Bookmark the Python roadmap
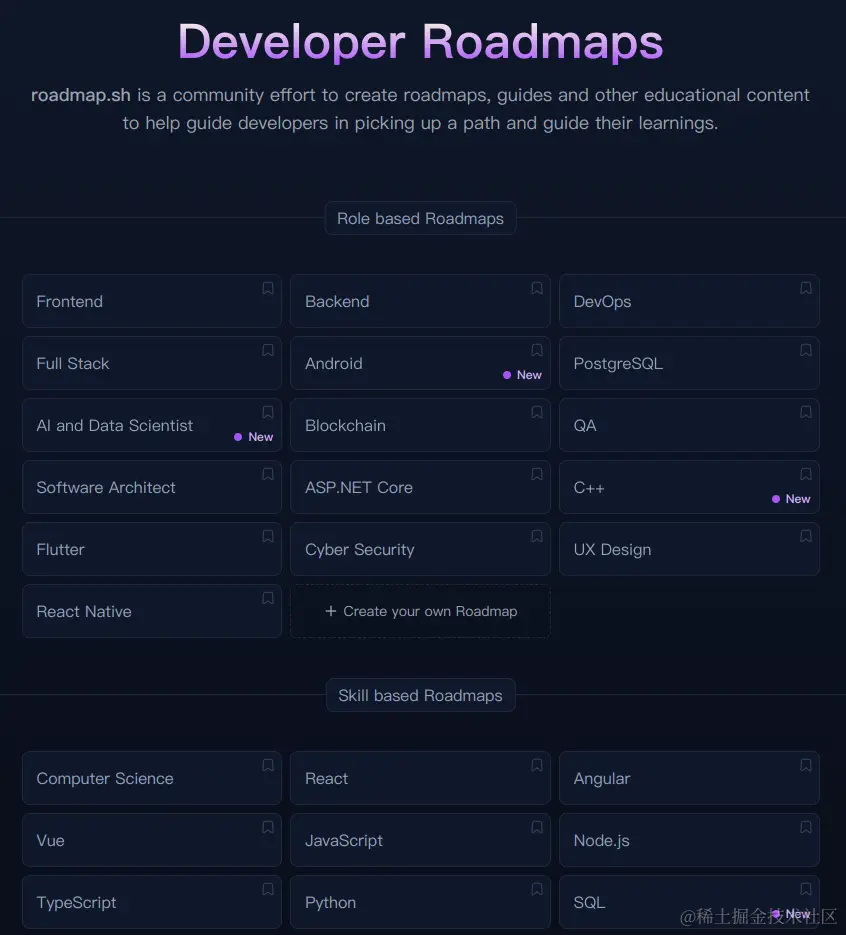This screenshot has width=846, height=935. pyautogui.click(x=537, y=890)
